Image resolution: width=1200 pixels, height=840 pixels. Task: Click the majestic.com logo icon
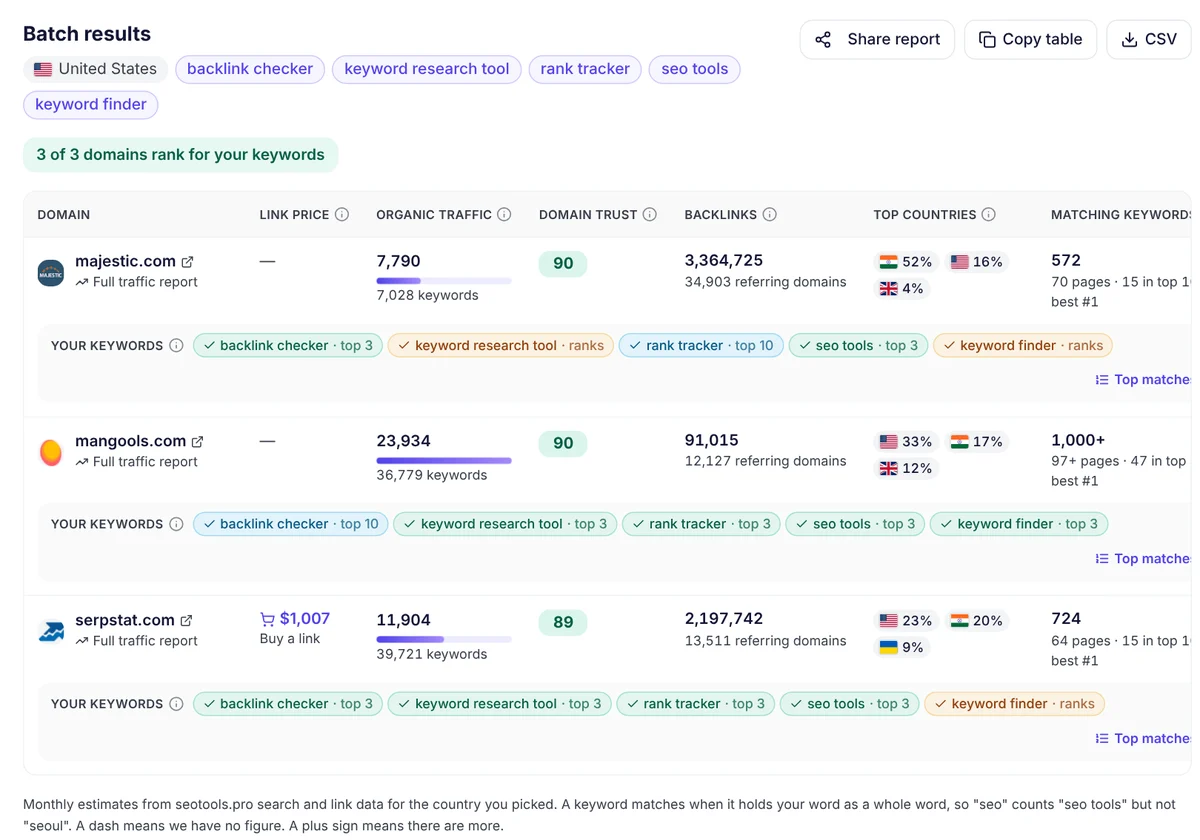pyautogui.click(x=51, y=273)
